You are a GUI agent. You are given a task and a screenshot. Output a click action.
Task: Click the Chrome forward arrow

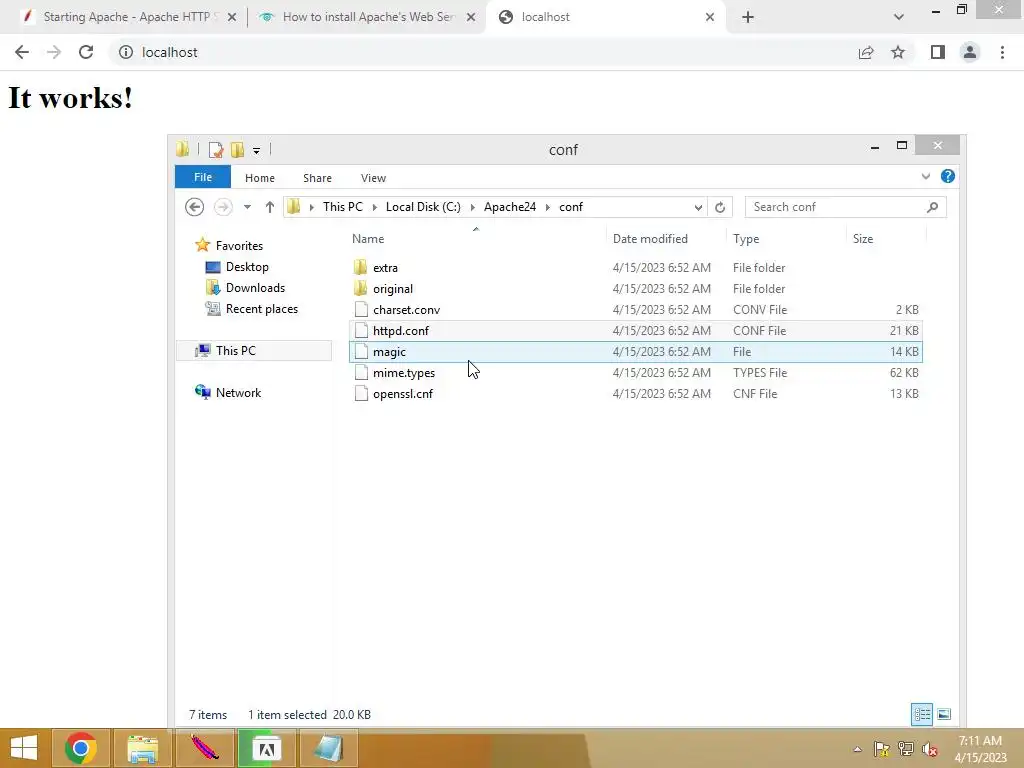point(54,52)
